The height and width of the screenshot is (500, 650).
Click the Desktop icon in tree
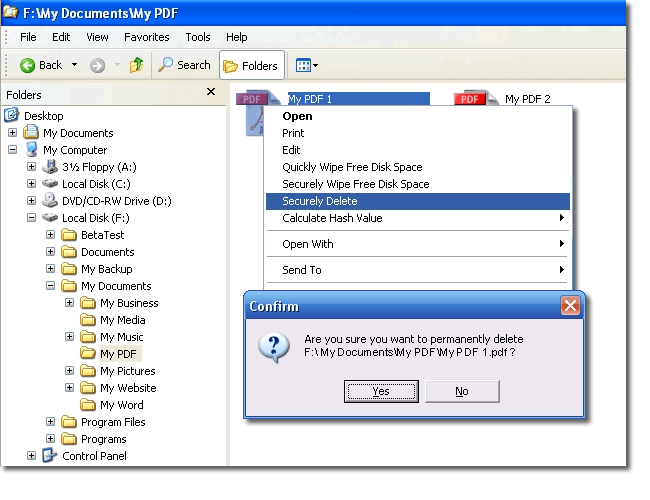tap(12, 115)
